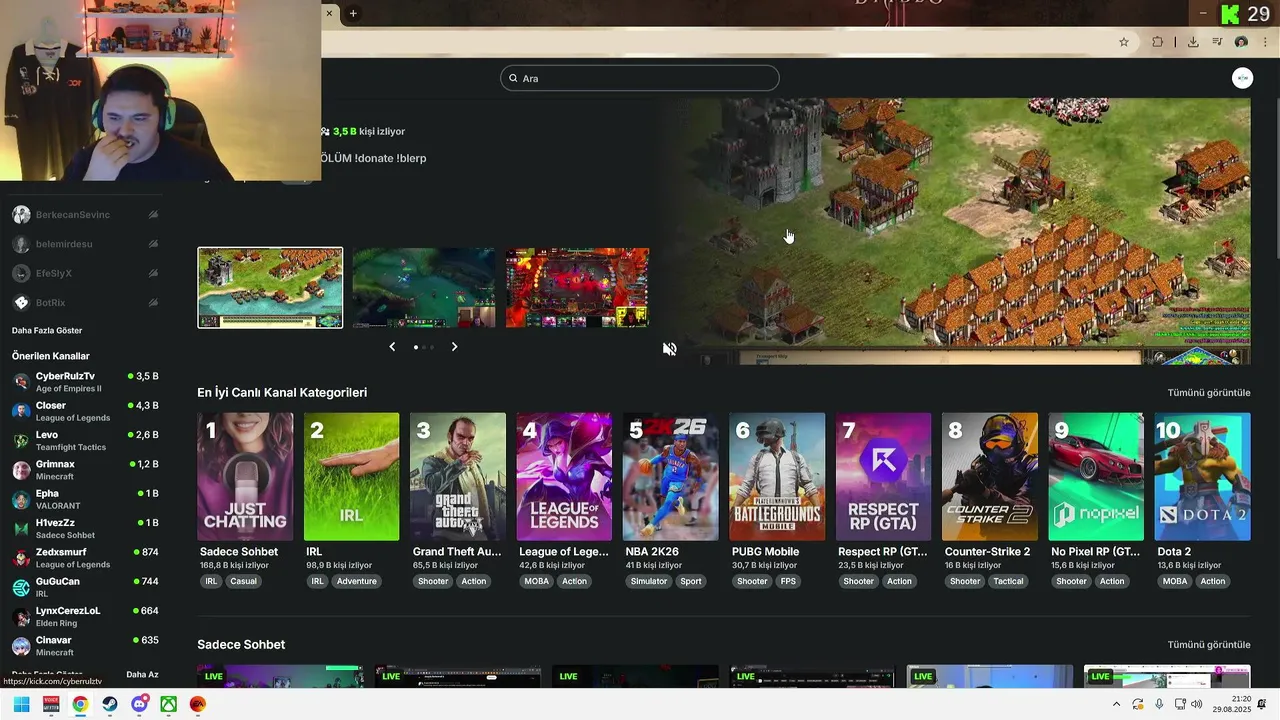Screen dimensions: 1280x720
Task: View all Sadece Sohbet streams via Tümünü görüntüle
Action: click(1209, 645)
